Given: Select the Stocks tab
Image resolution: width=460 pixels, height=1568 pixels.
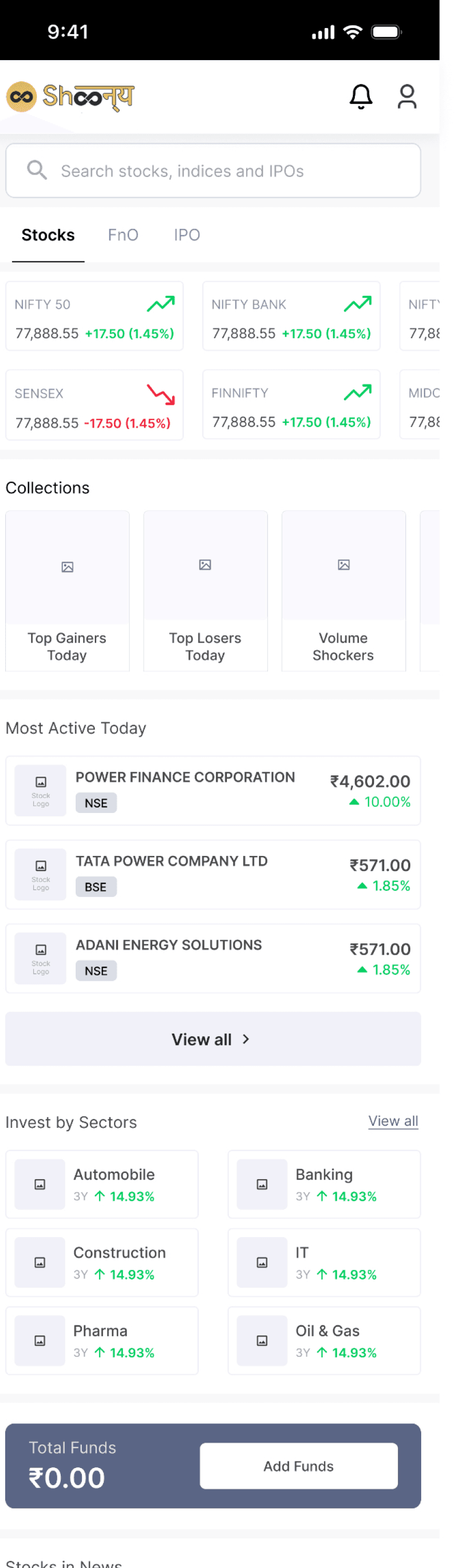Looking at the screenshot, I should coord(48,235).
